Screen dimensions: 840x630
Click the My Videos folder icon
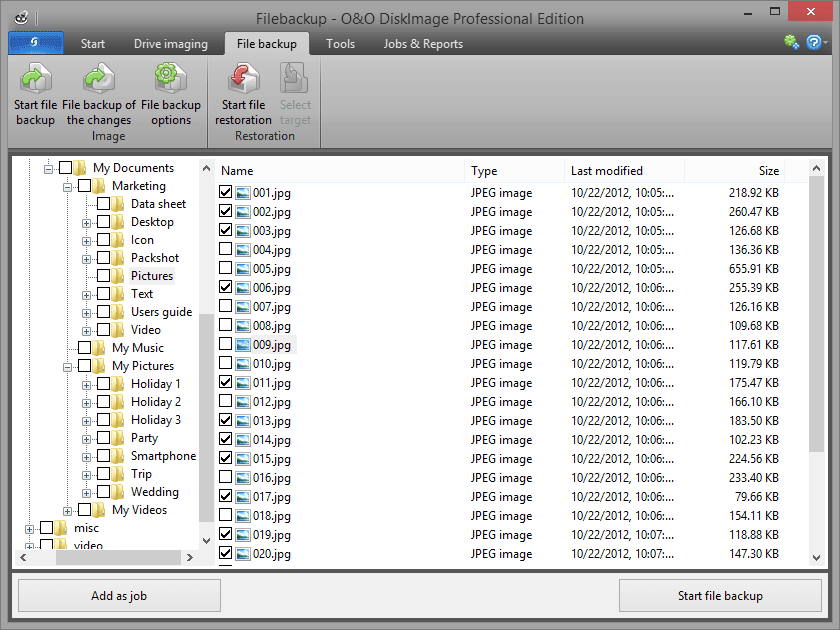pos(99,510)
